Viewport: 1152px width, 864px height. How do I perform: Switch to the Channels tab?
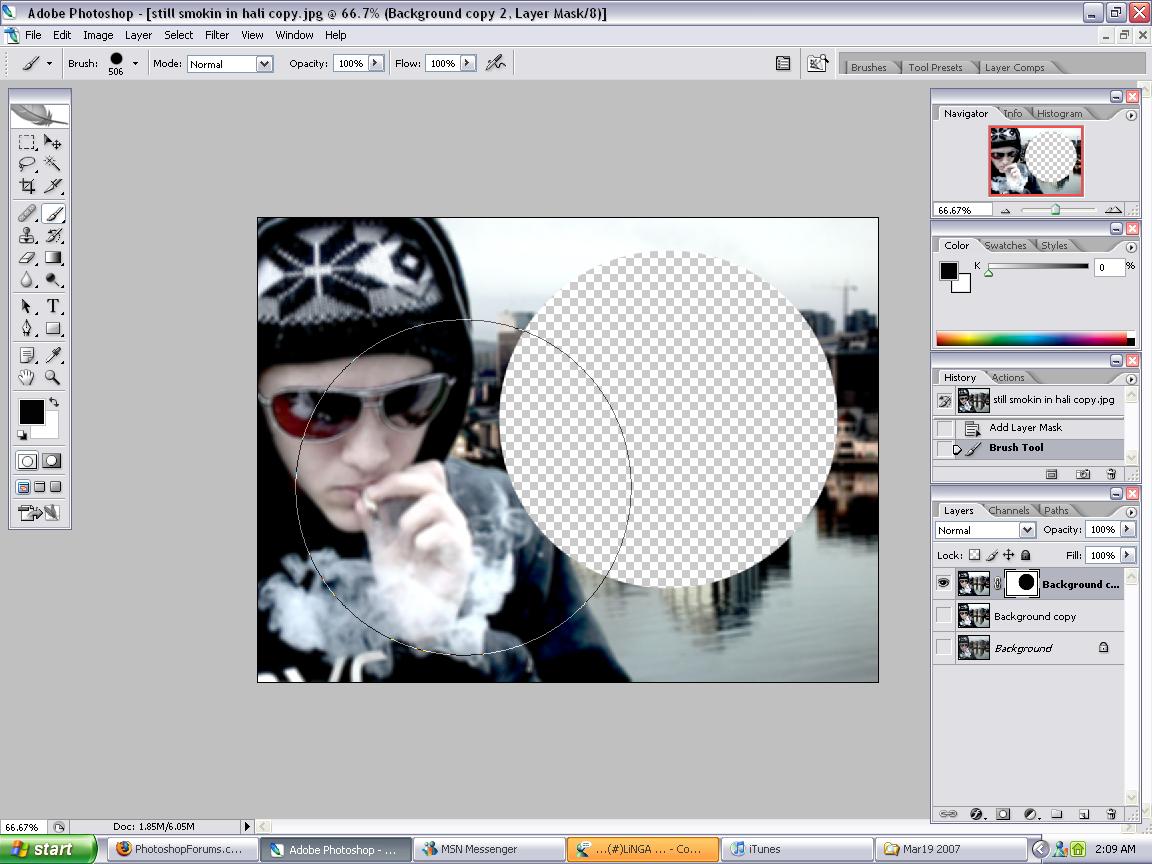[1010, 510]
